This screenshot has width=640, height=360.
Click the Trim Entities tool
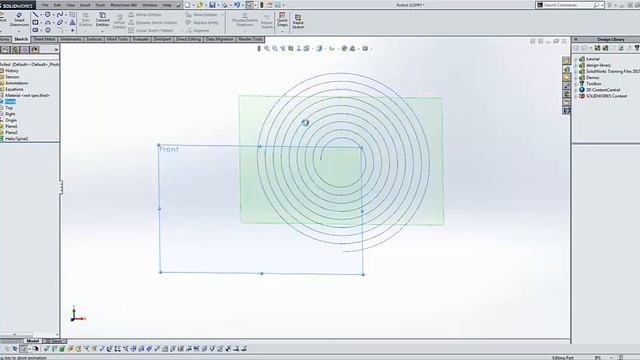click(x=86, y=19)
